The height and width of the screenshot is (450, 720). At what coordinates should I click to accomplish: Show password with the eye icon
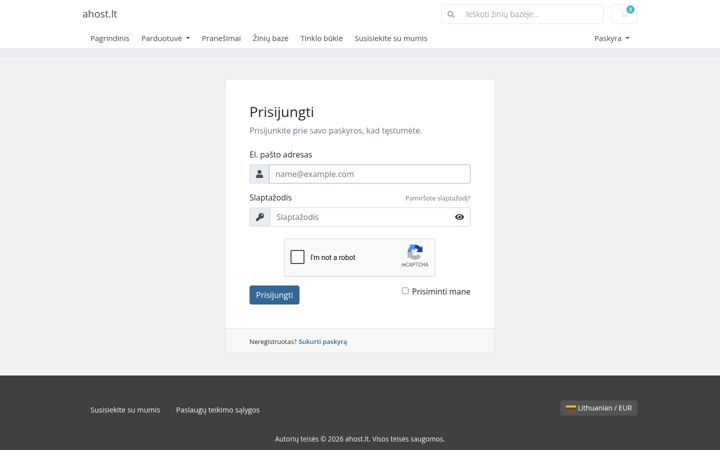[459, 217]
